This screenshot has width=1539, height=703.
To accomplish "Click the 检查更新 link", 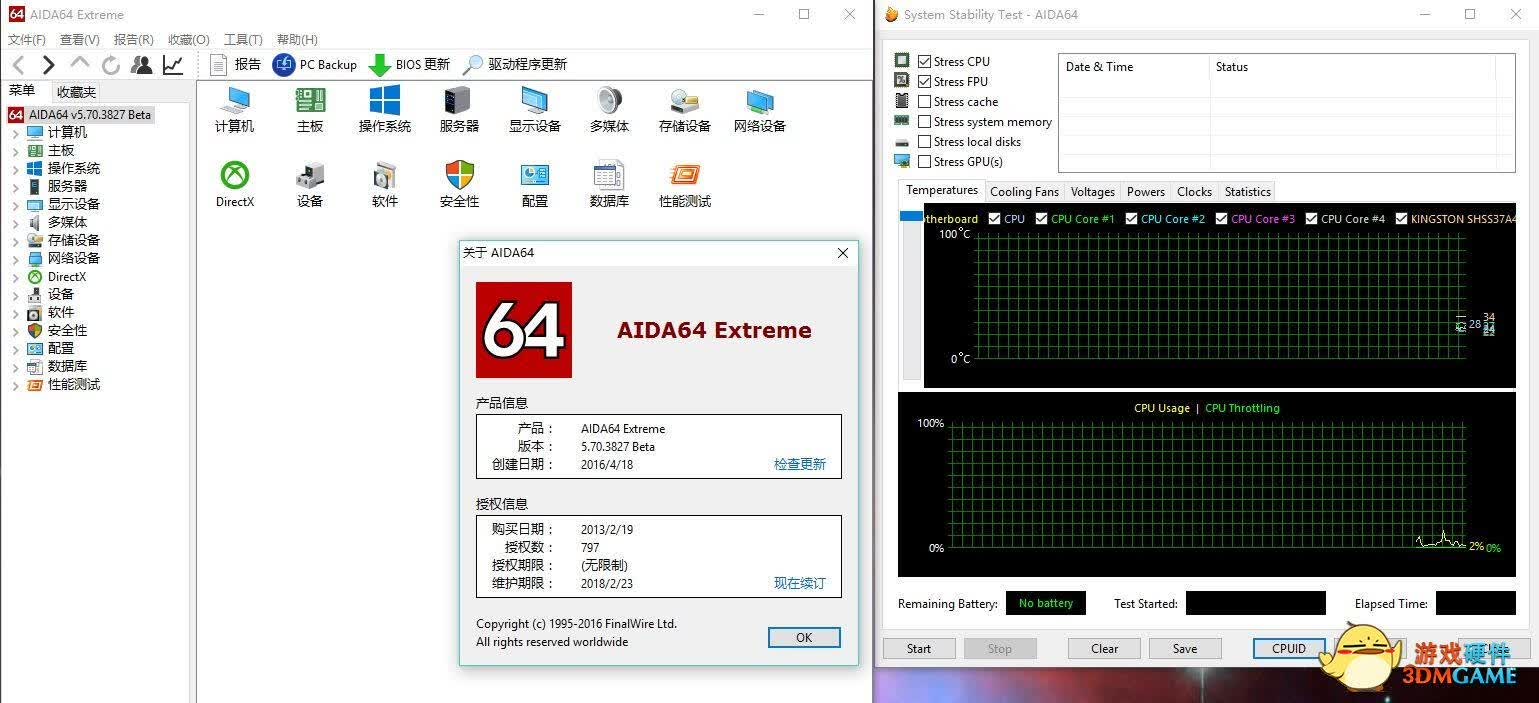I will click(x=800, y=464).
